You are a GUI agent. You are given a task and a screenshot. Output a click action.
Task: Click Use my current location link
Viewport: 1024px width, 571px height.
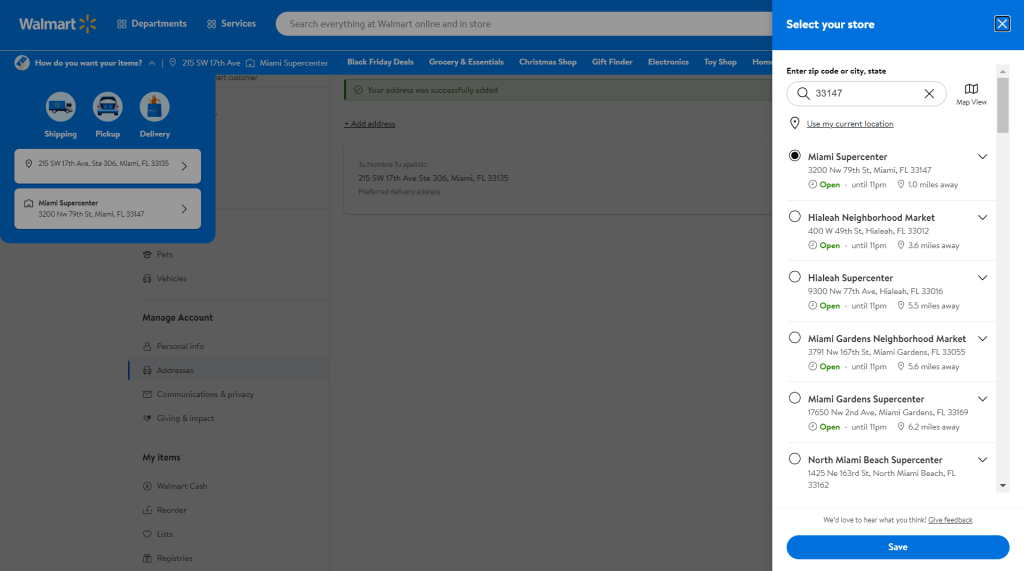coord(850,123)
